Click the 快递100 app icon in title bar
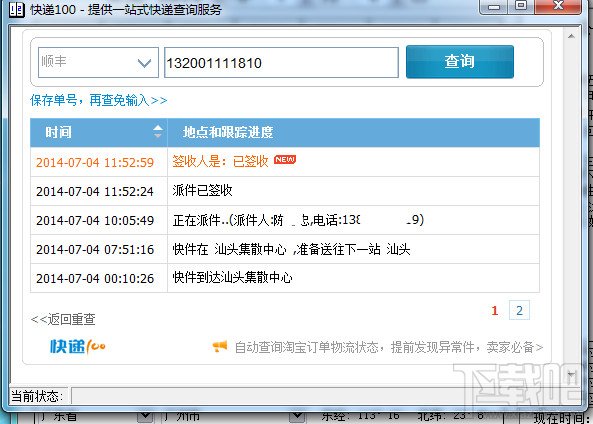This screenshot has width=593, height=424. [x=17, y=9]
